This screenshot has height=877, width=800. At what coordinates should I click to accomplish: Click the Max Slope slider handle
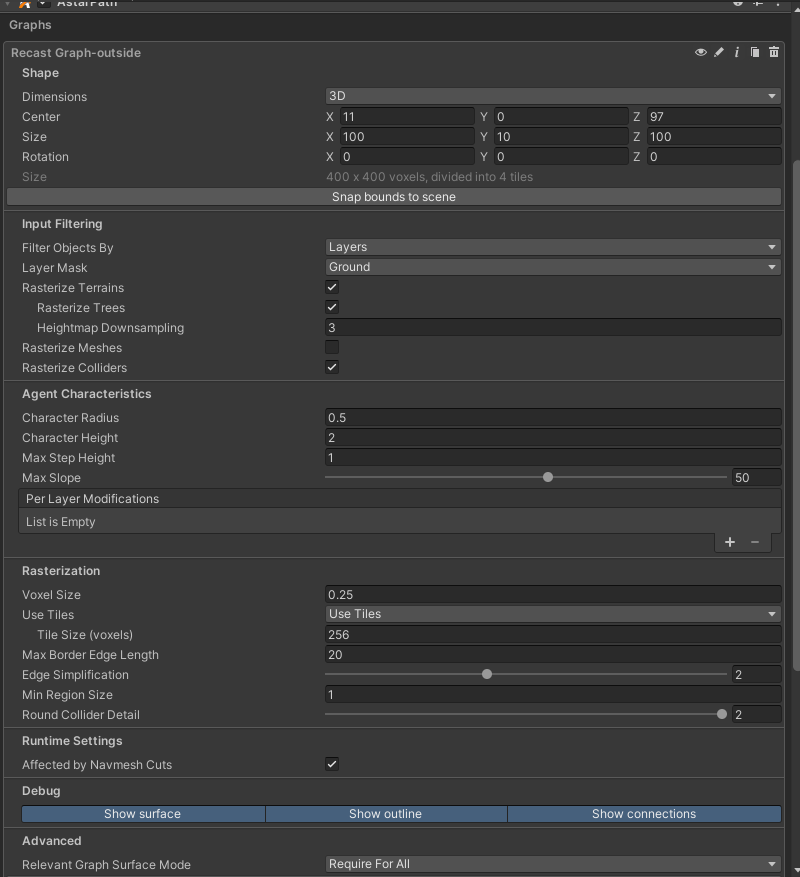click(x=548, y=477)
